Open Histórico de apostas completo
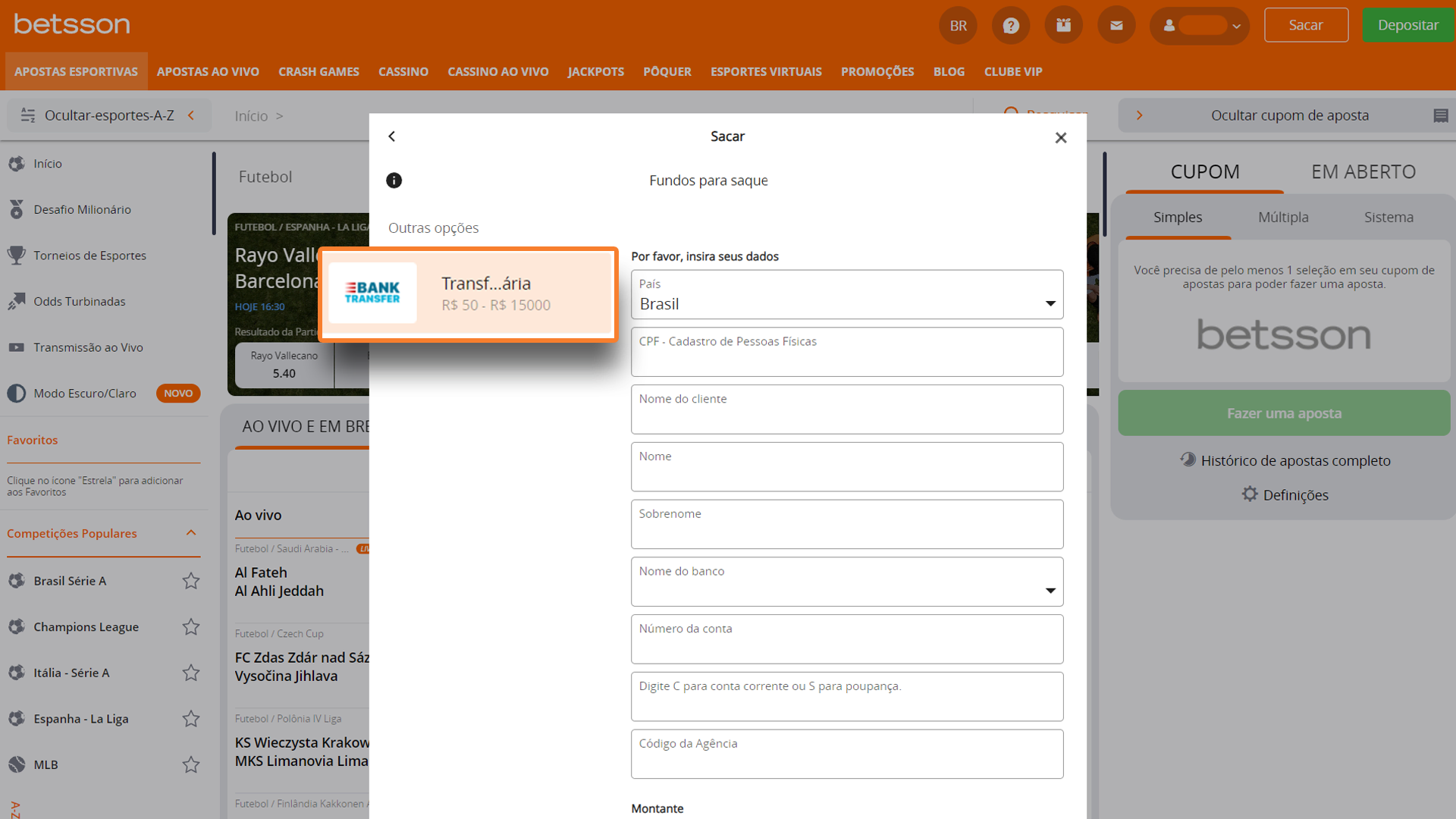The height and width of the screenshot is (819, 1456). tap(1285, 460)
